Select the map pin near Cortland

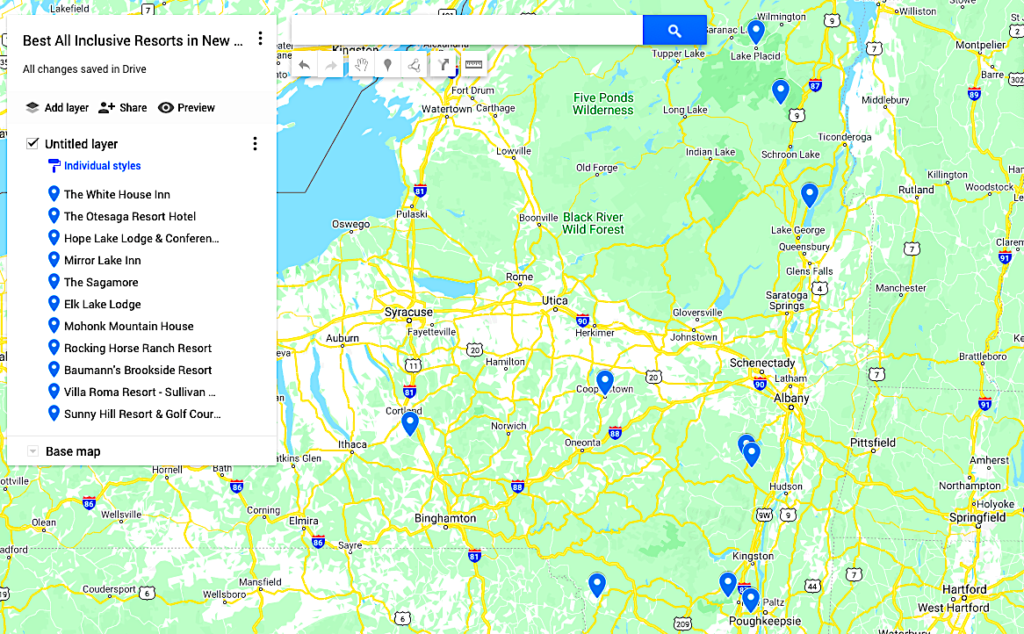point(409,424)
